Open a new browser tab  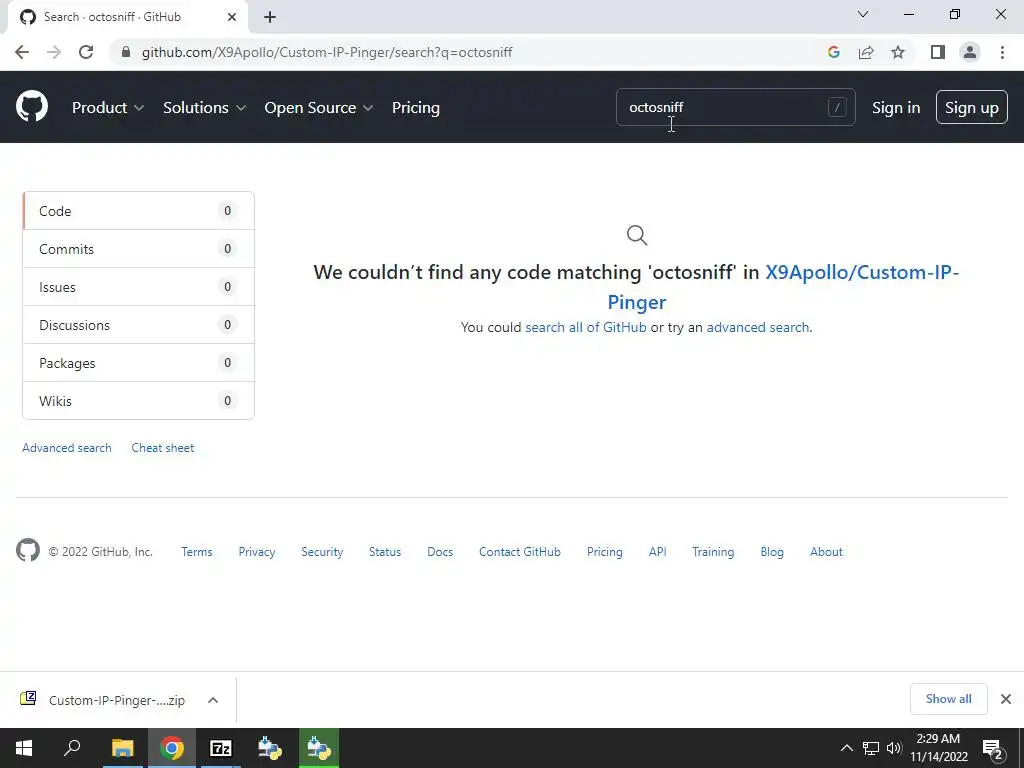click(270, 17)
